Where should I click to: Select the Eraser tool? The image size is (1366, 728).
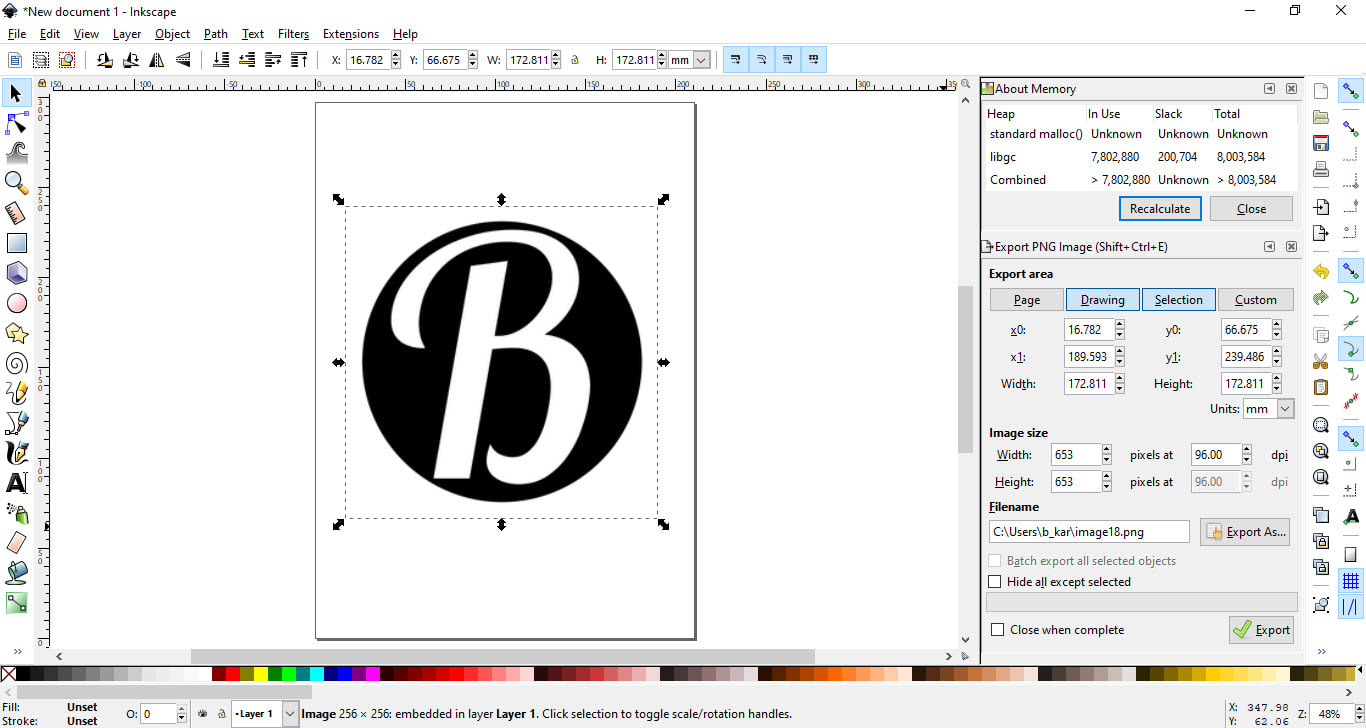[16, 543]
